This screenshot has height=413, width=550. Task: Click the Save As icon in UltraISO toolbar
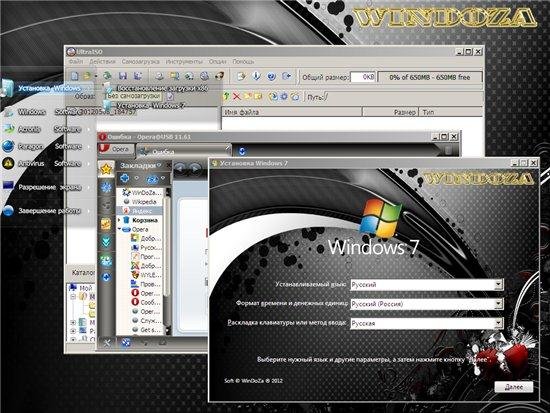[138, 76]
